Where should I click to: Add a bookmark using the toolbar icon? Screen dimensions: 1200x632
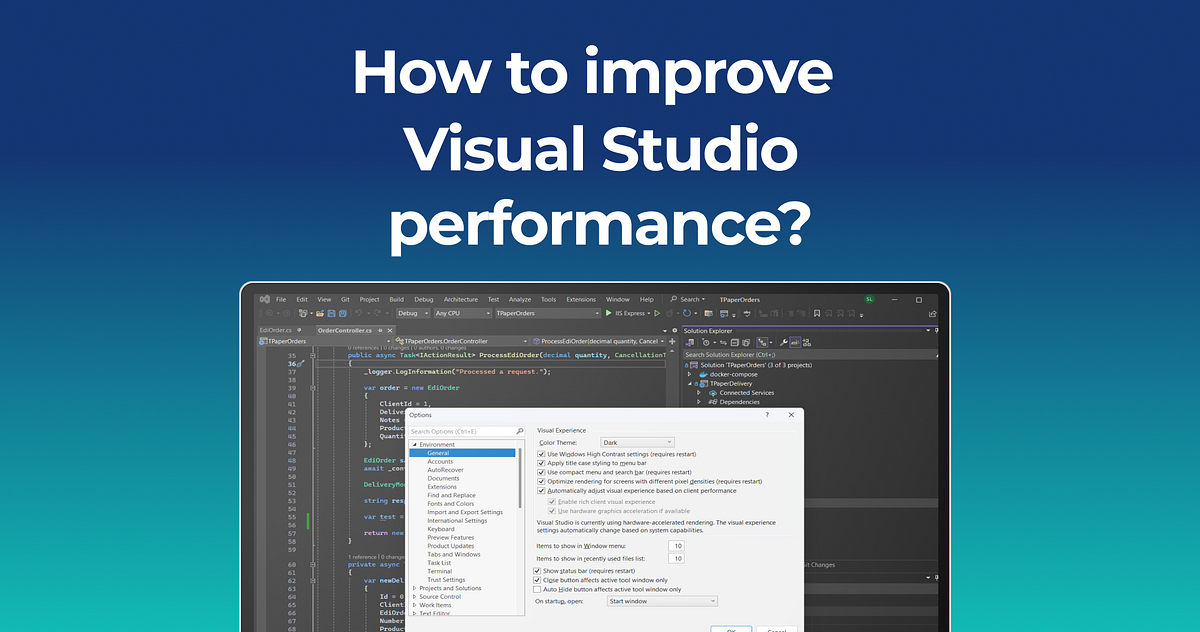pyautogui.click(x=818, y=313)
